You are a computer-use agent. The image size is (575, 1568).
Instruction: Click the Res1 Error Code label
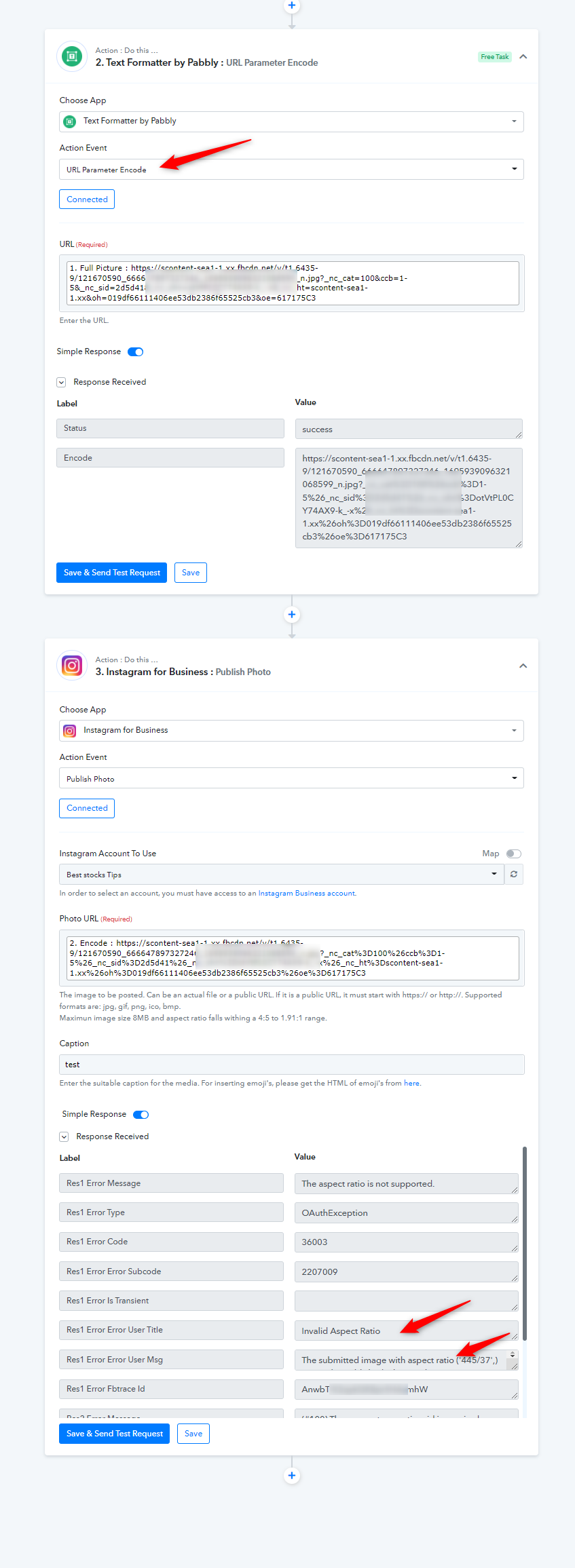coord(171,1242)
